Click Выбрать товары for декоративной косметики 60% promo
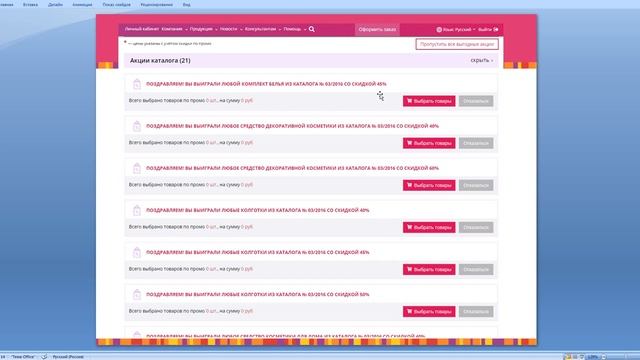The image size is (640, 360). (429, 185)
